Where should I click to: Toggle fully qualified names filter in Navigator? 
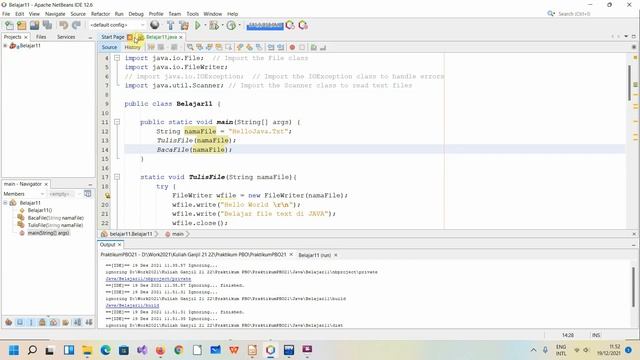pyautogui.click(x=65, y=322)
